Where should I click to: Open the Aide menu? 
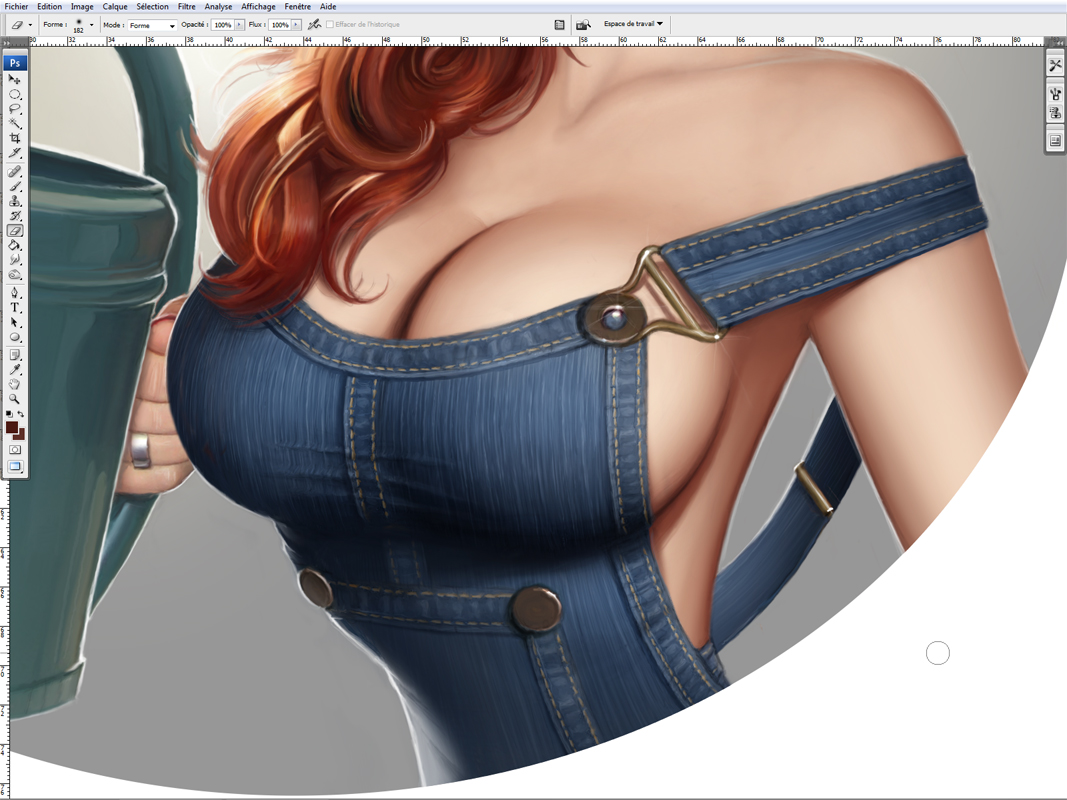(328, 6)
